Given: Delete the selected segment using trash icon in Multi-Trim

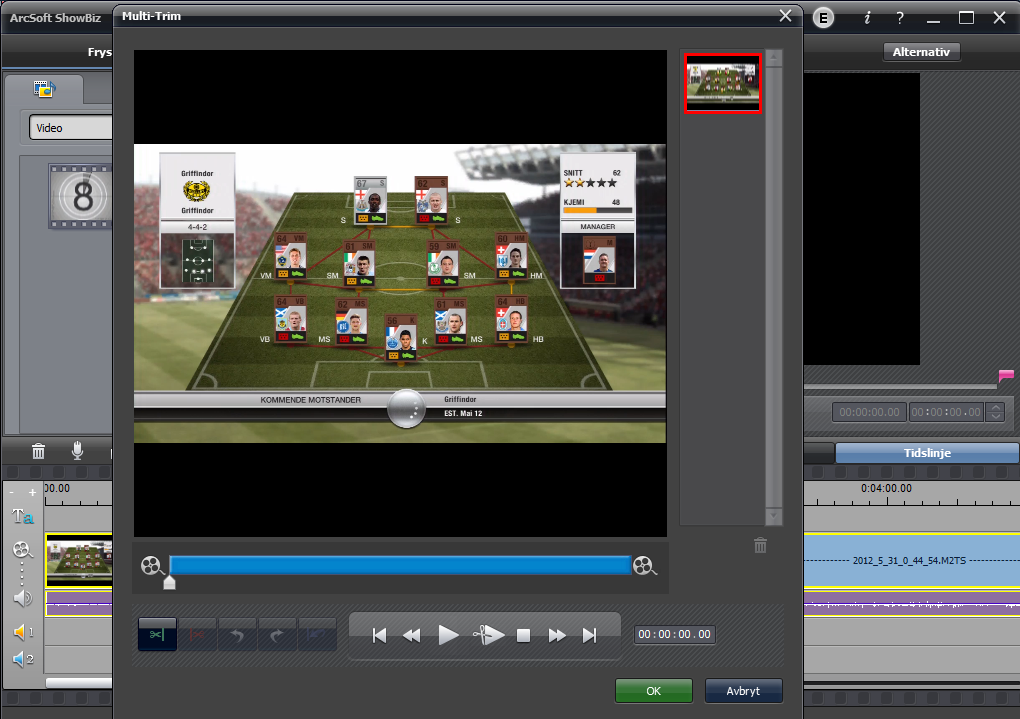Looking at the screenshot, I should (760, 545).
